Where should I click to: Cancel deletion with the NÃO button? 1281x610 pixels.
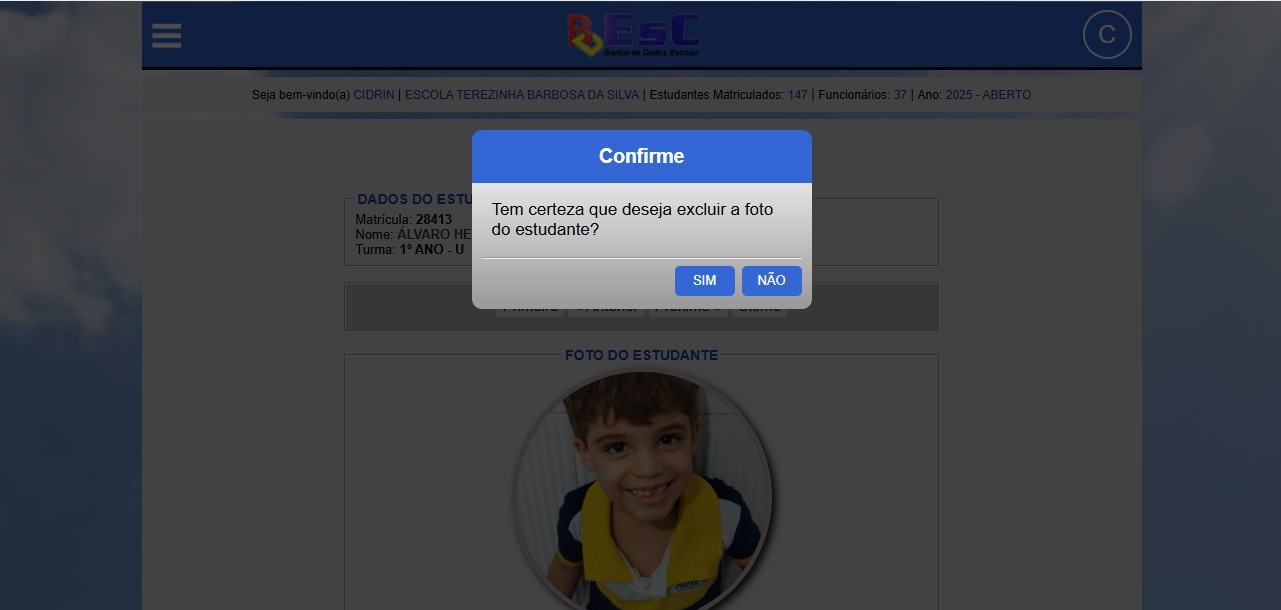coord(772,281)
